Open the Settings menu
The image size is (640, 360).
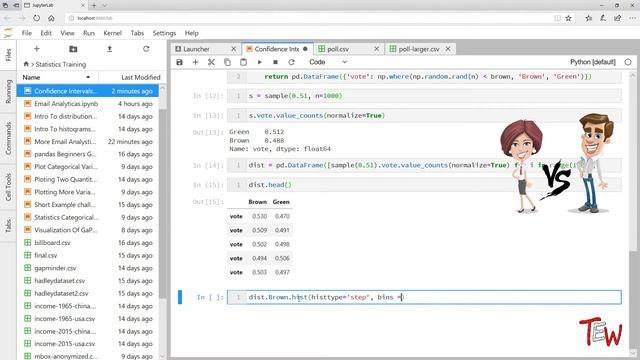164,33
